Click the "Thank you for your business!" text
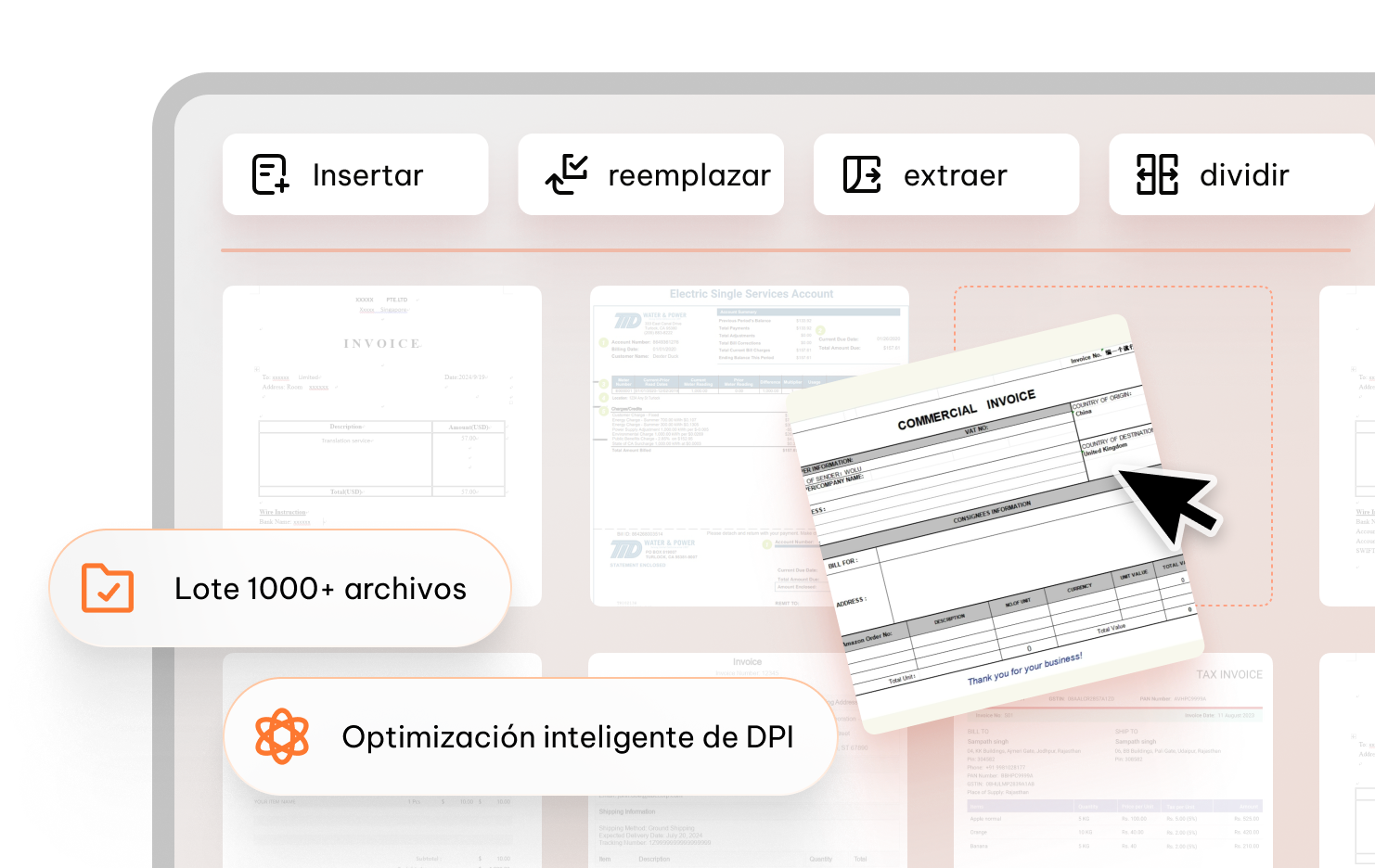This screenshot has height=868, width=1375. coord(1024,668)
